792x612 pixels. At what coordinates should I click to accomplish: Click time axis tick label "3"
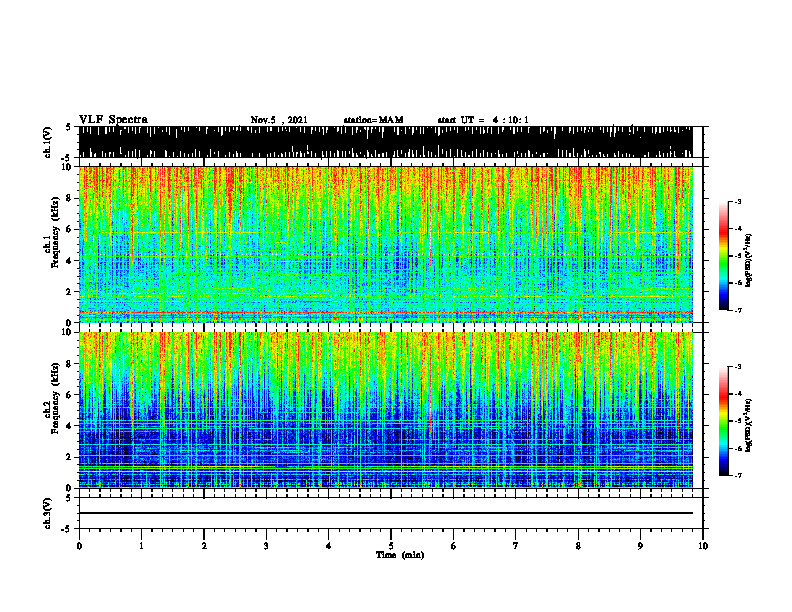click(x=266, y=546)
